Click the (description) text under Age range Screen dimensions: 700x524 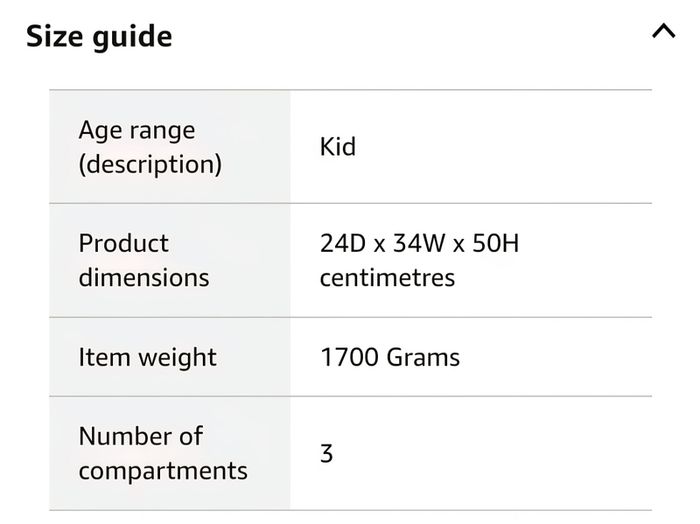point(150,165)
